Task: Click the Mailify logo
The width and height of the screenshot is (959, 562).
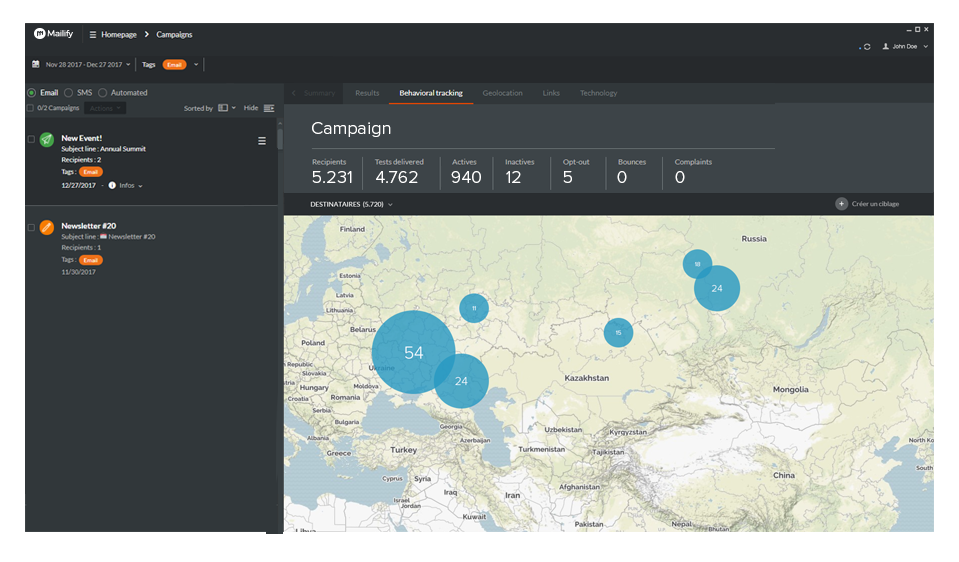Action: [54, 34]
